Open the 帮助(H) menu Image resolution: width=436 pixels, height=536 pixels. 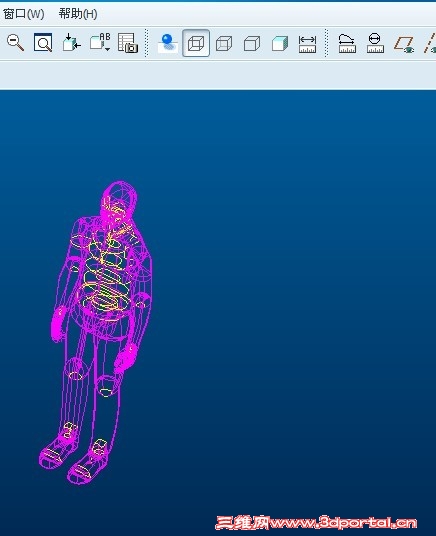pos(78,14)
